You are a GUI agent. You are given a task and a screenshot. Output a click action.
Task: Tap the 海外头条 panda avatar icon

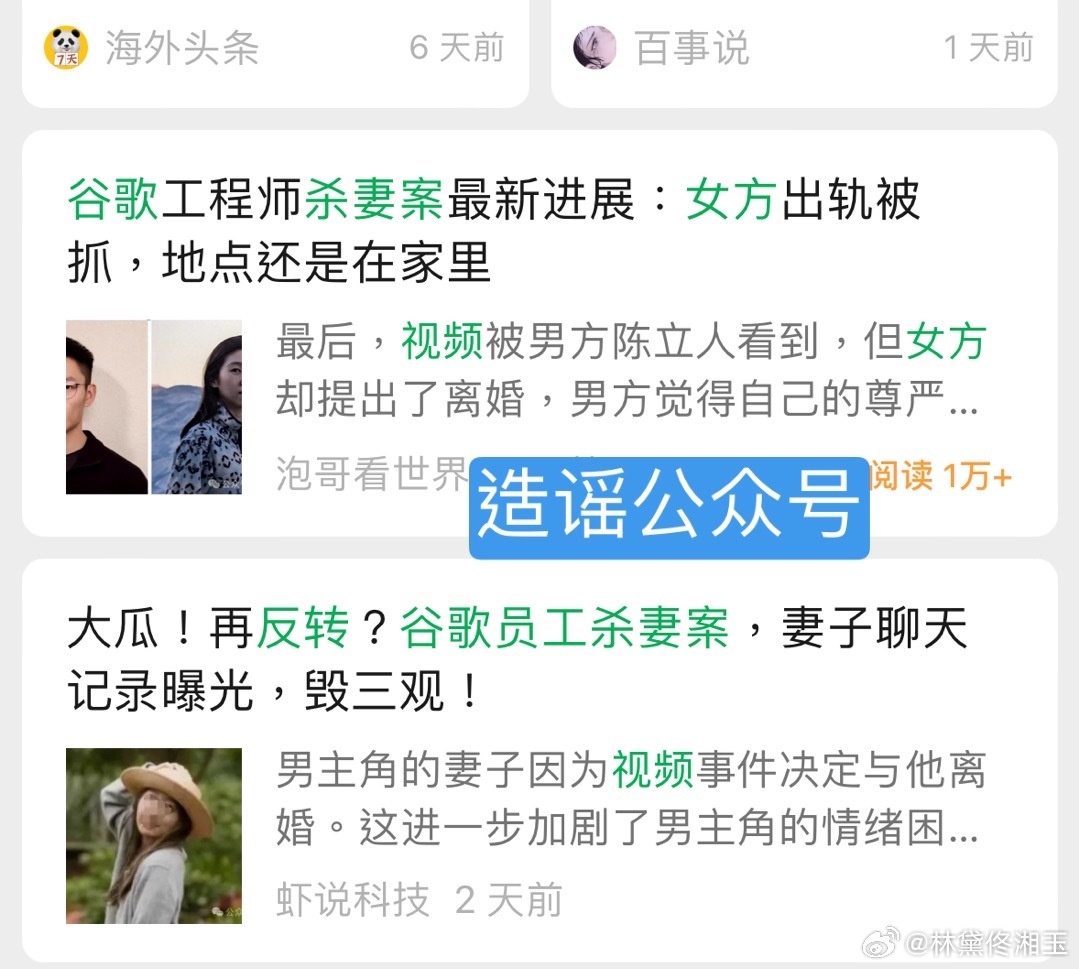pyautogui.click(x=66, y=47)
